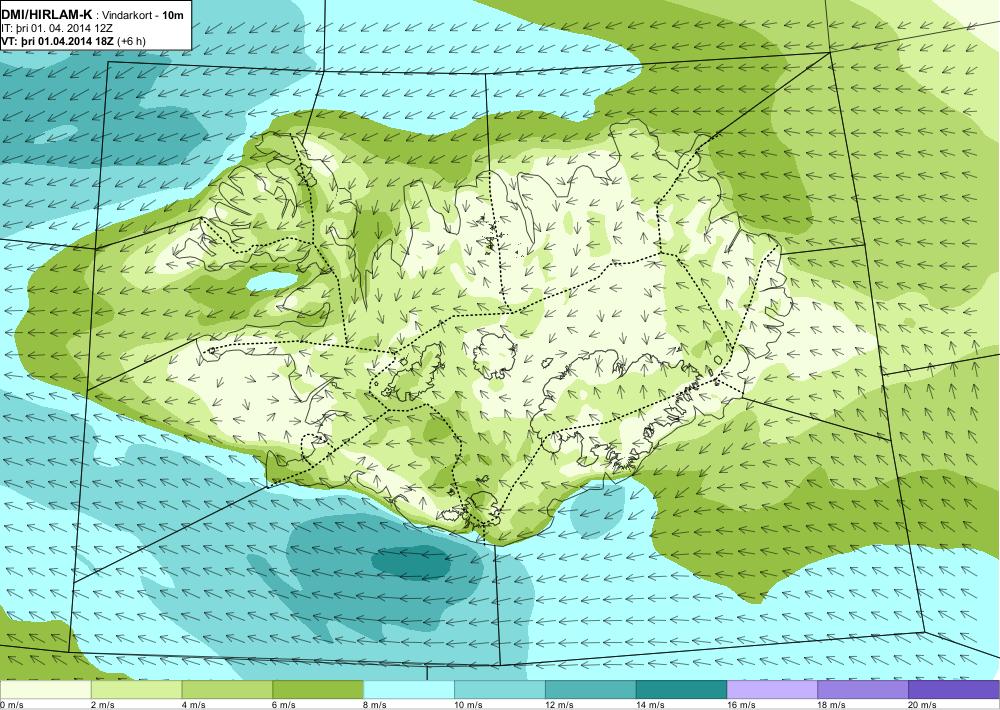1000x710 pixels.
Task: Click the small cyan patch inside western Iceland's green area
Action: (271, 281)
